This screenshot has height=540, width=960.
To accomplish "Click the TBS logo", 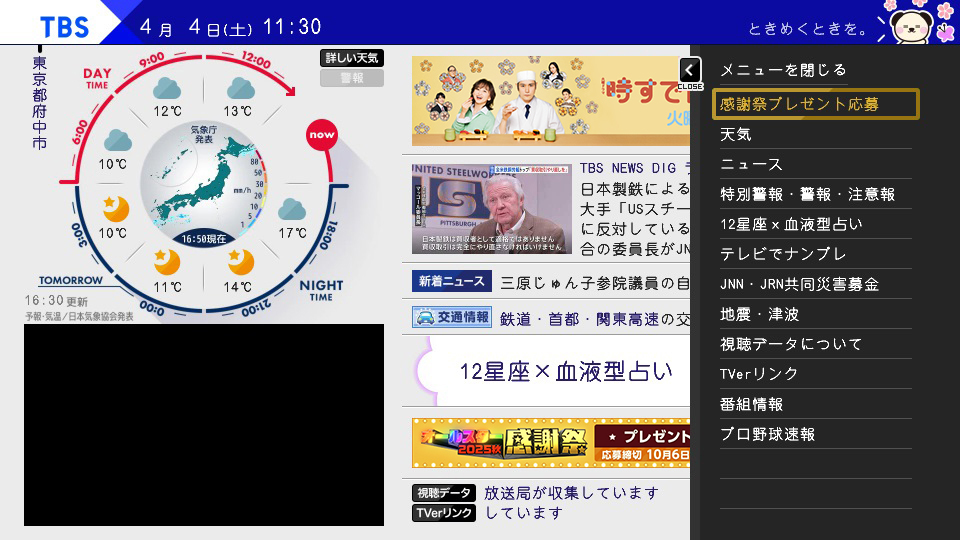I will [x=64, y=26].
